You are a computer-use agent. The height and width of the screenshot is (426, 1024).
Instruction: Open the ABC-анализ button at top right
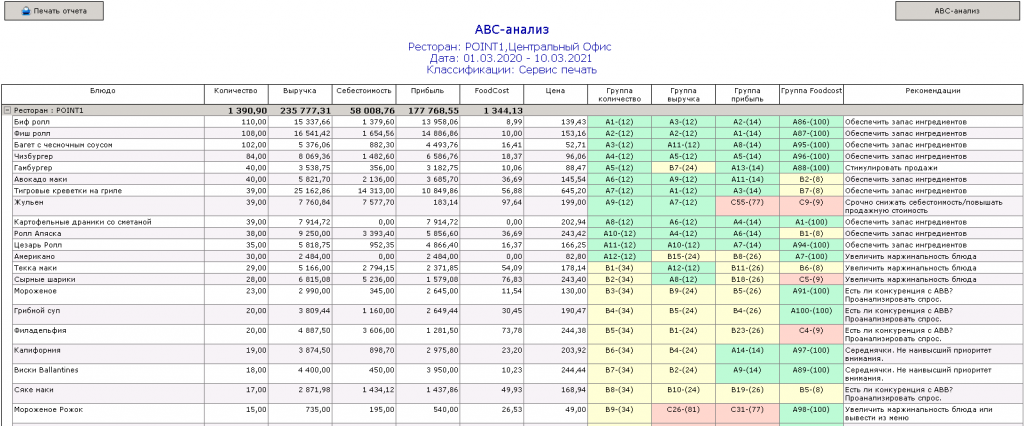click(x=954, y=11)
